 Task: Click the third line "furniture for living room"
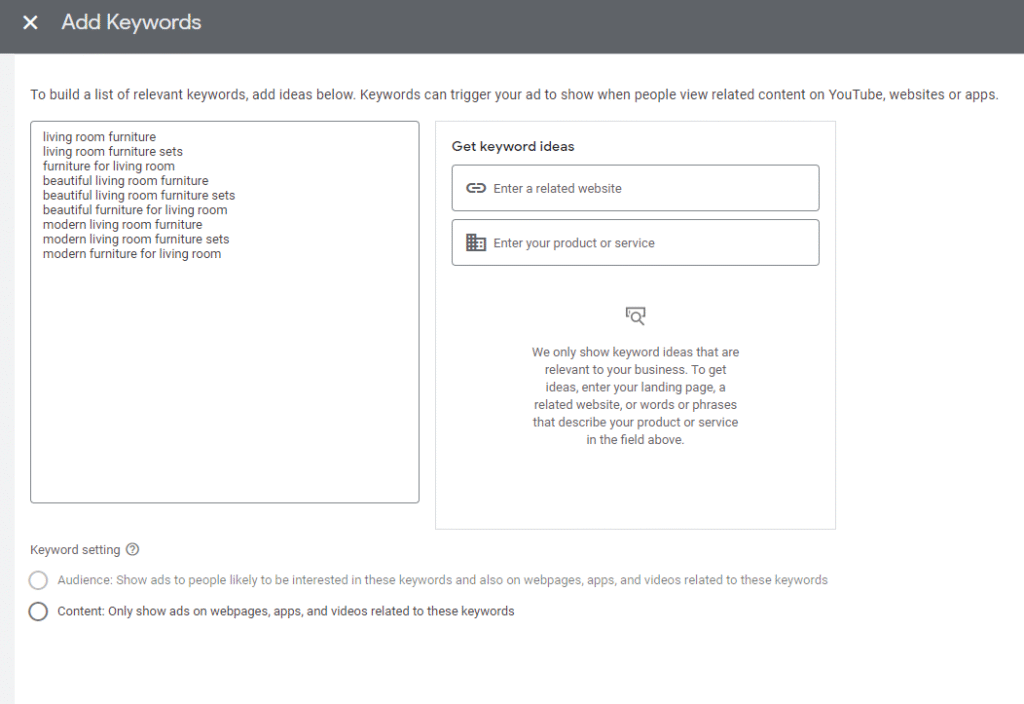tap(109, 166)
